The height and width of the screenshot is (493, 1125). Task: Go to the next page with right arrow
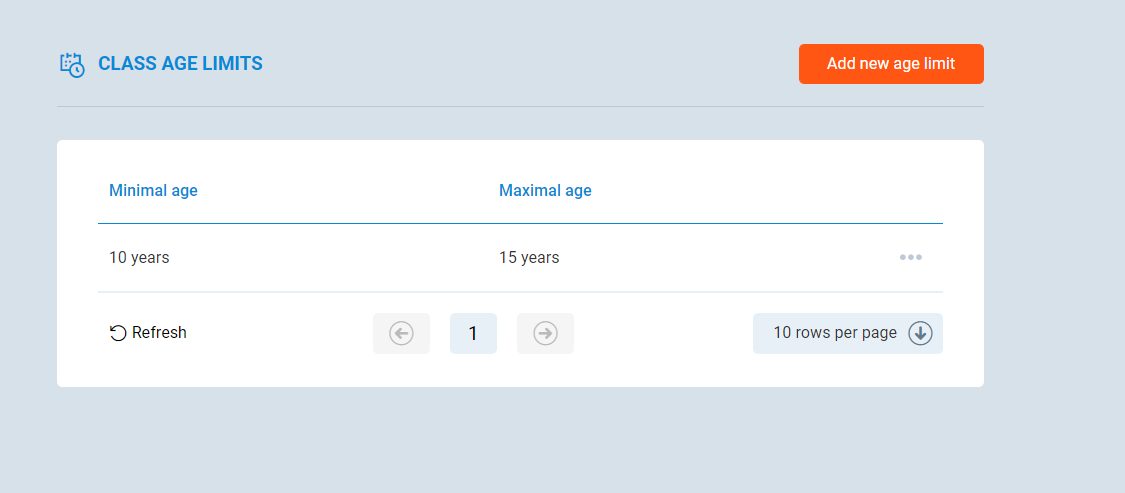pyautogui.click(x=545, y=333)
